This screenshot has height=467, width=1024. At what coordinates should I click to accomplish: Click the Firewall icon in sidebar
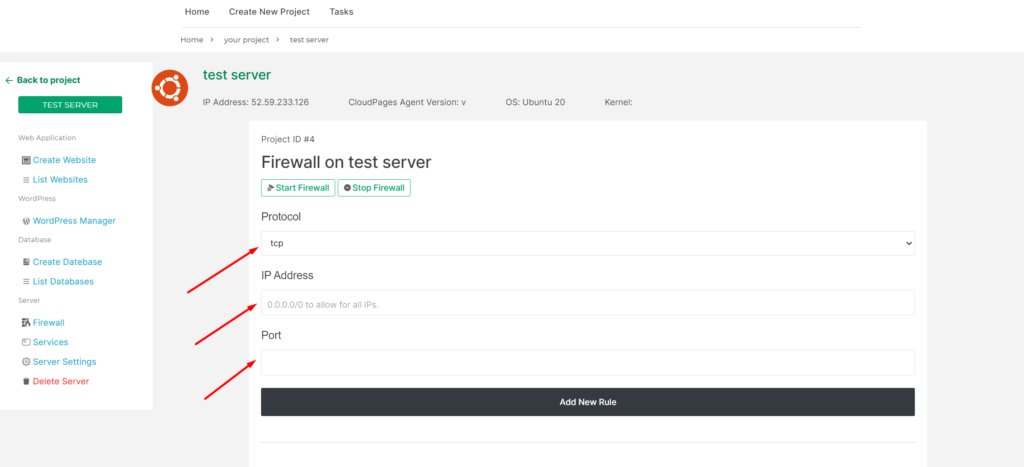coord(26,323)
